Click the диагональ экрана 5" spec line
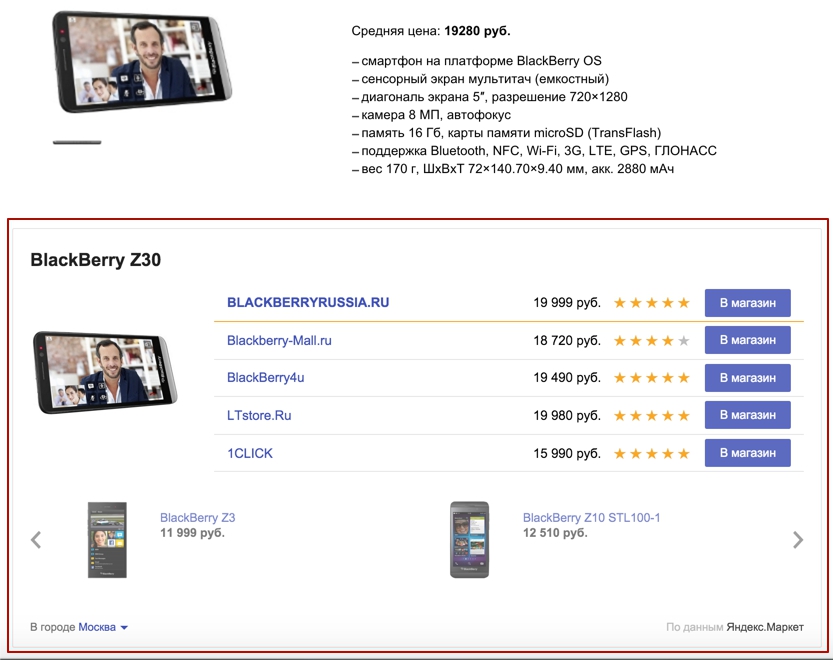The height and width of the screenshot is (660, 833). pos(489,97)
